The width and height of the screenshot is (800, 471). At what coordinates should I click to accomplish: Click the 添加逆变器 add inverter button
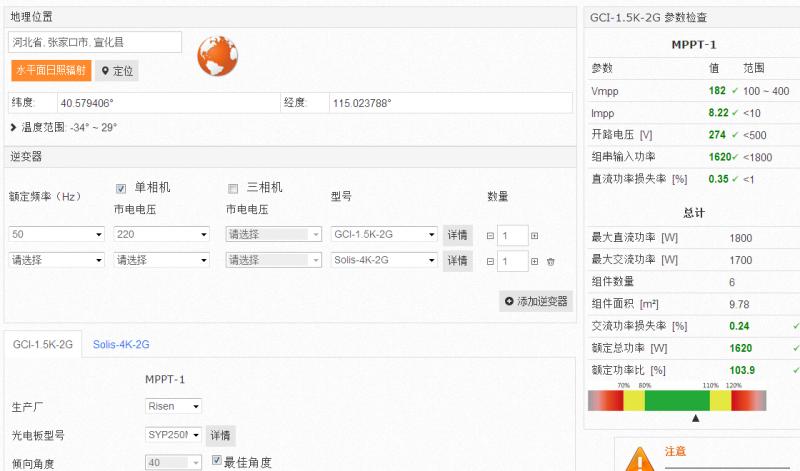[x=536, y=301]
